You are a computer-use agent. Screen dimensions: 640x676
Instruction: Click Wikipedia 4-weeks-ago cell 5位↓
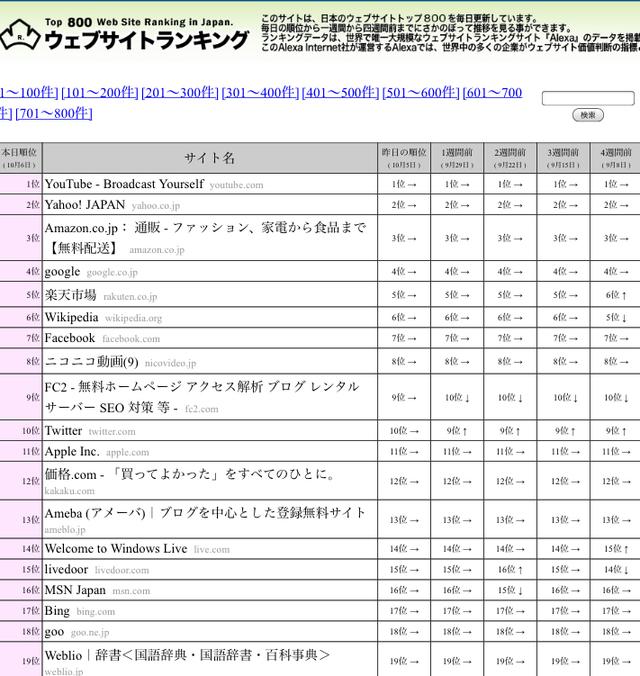point(616,317)
